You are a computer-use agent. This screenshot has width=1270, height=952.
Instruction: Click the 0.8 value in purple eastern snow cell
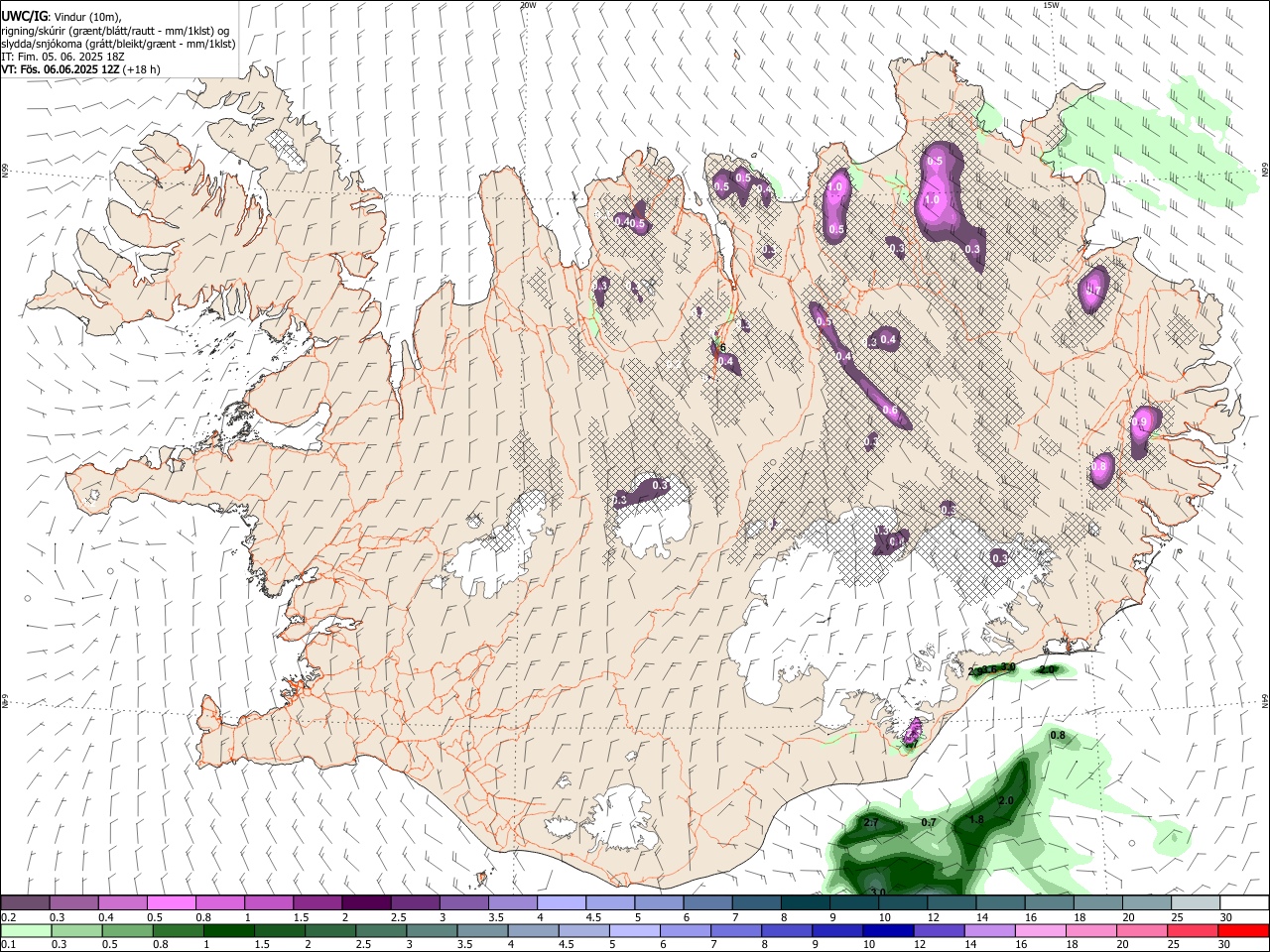pos(1099,467)
